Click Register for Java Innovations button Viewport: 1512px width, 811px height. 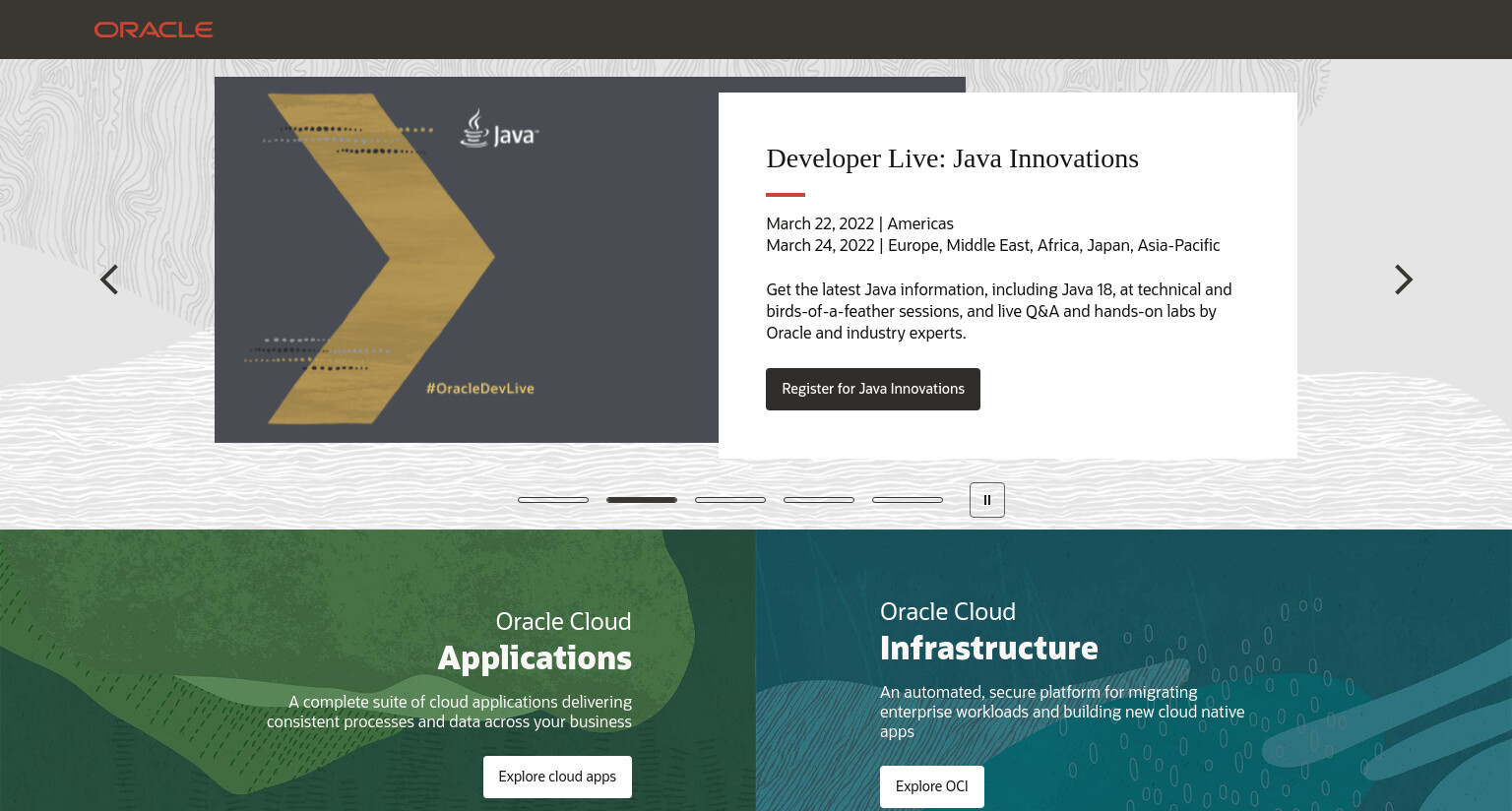click(x=873, y=389)
